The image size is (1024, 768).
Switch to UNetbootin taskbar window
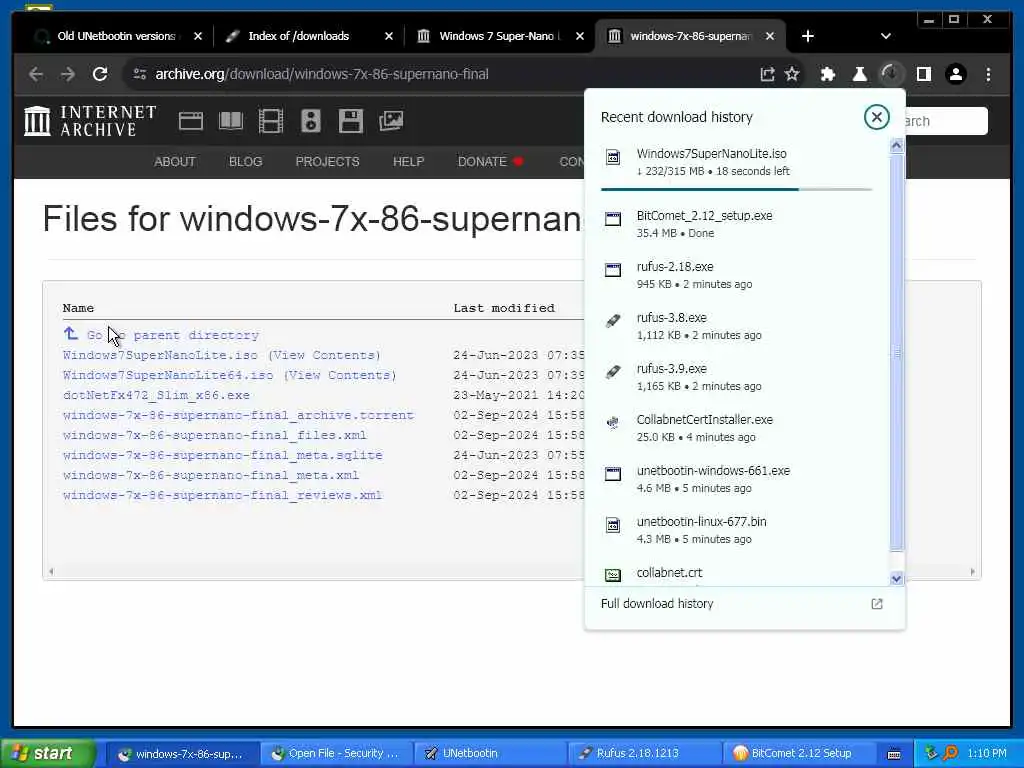click(490, 754)
